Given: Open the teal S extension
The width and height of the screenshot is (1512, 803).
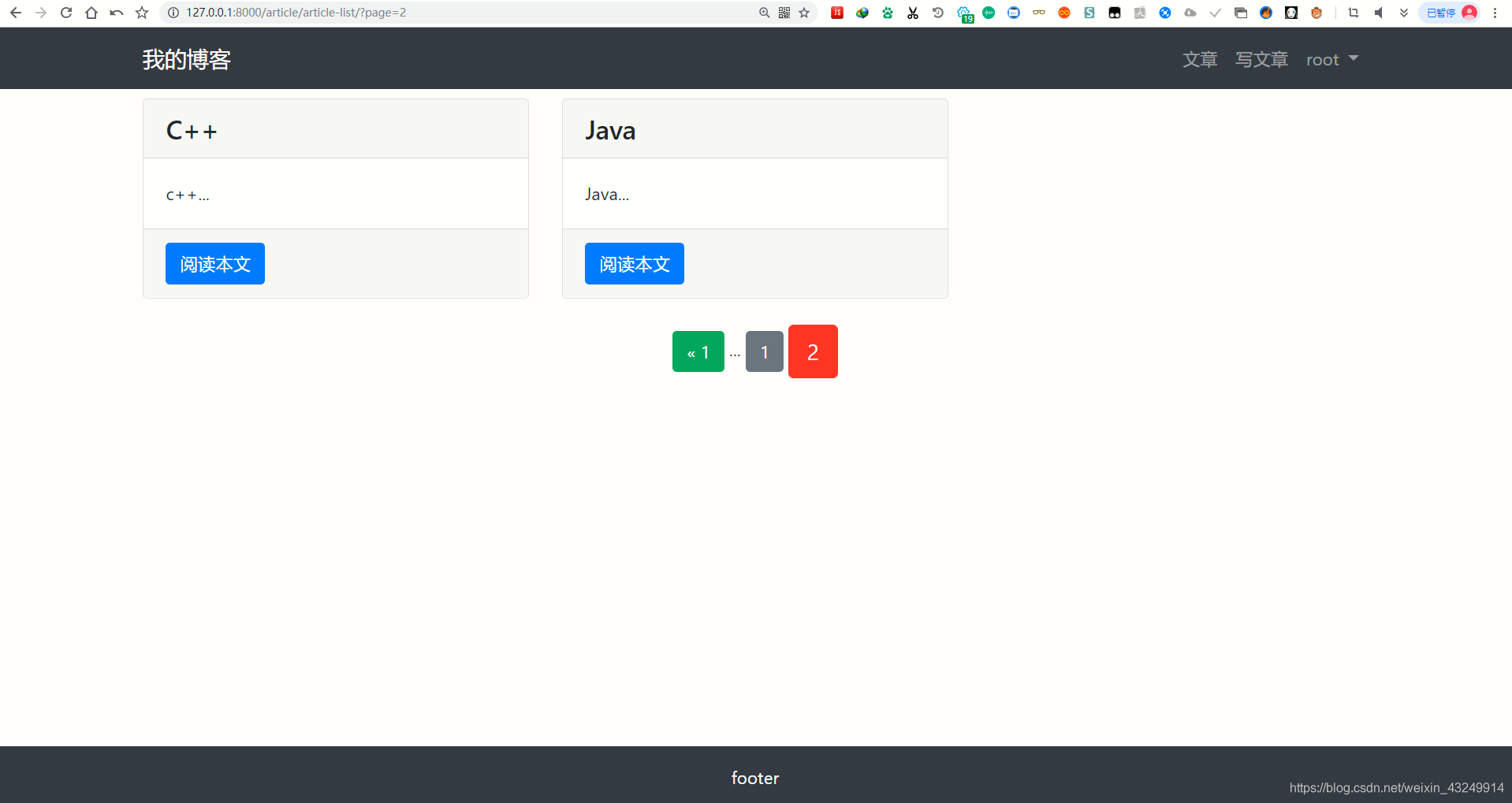Looking at the screenshot, I should click(1089, 13).
